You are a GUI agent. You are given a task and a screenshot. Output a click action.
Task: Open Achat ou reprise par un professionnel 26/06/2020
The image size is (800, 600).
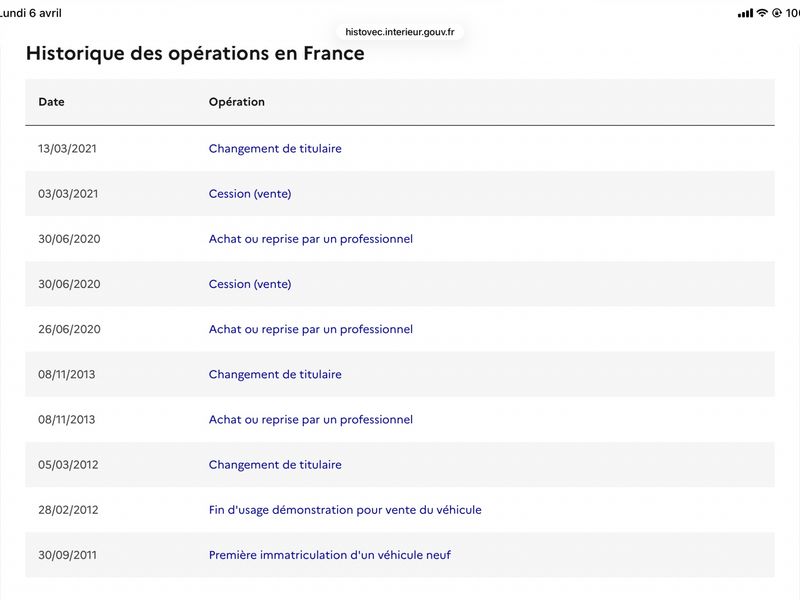(311, 329)
